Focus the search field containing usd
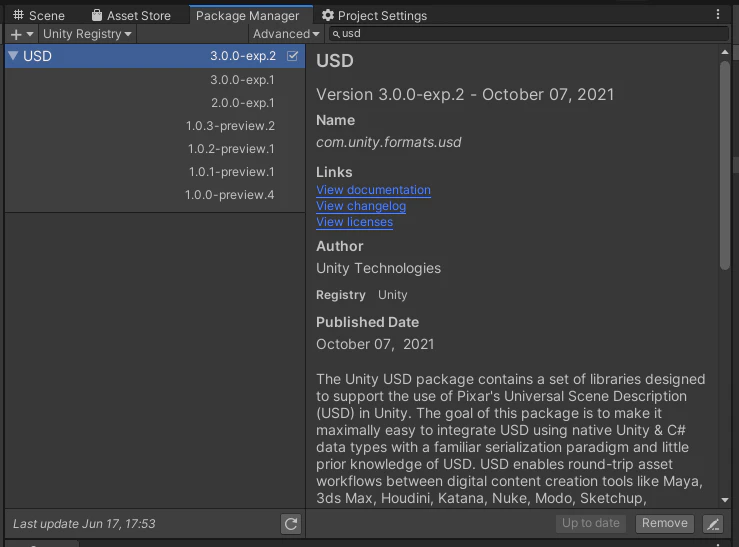Screen dimensions: 739x547 click(x=529, y=34)
